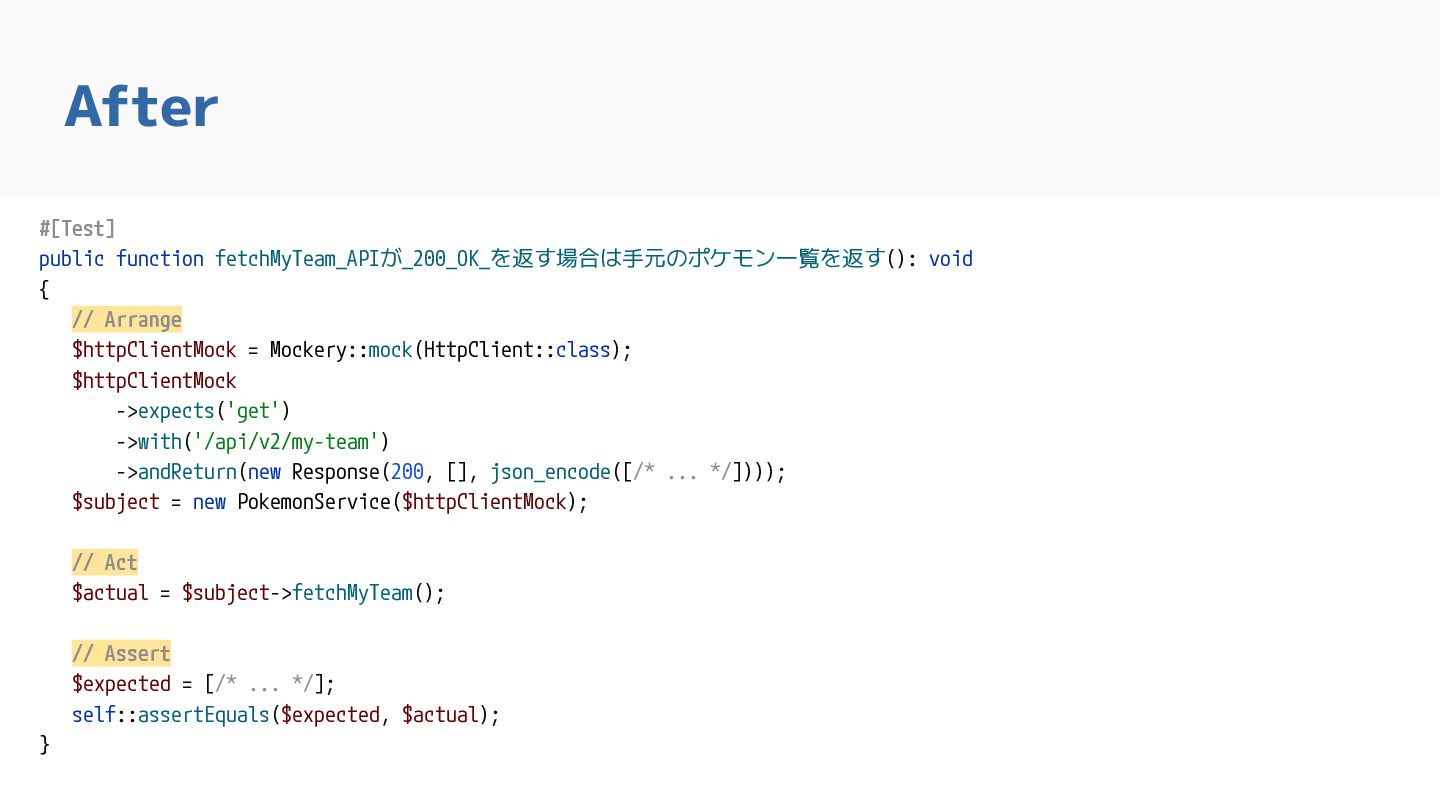Click the highlighted "// Arrange" comment
Viewport: 1440px width, 810px height.
[127, 320]
